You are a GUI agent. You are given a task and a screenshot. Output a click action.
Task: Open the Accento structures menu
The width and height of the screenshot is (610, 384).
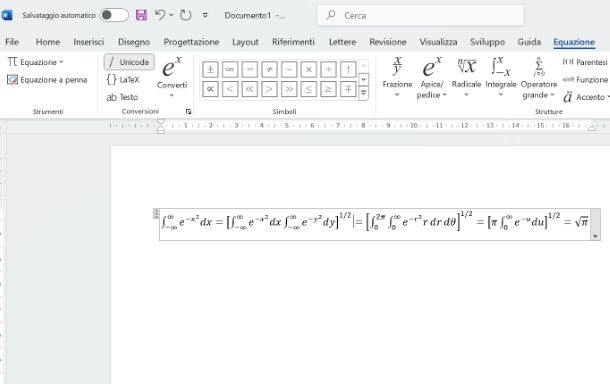[585, 97]
